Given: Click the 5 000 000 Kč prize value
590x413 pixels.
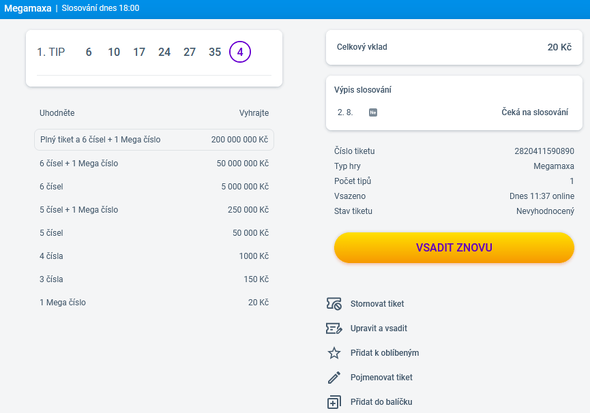Looking at the screenshot, I should 245,187.
